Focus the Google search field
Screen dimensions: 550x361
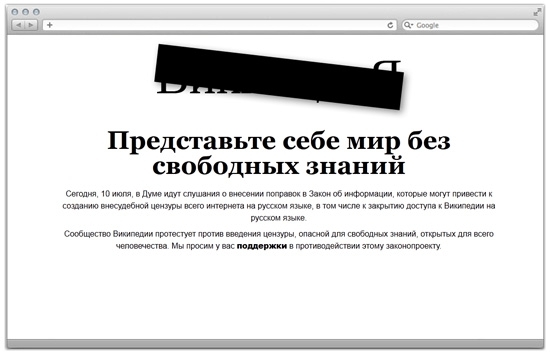470,25
